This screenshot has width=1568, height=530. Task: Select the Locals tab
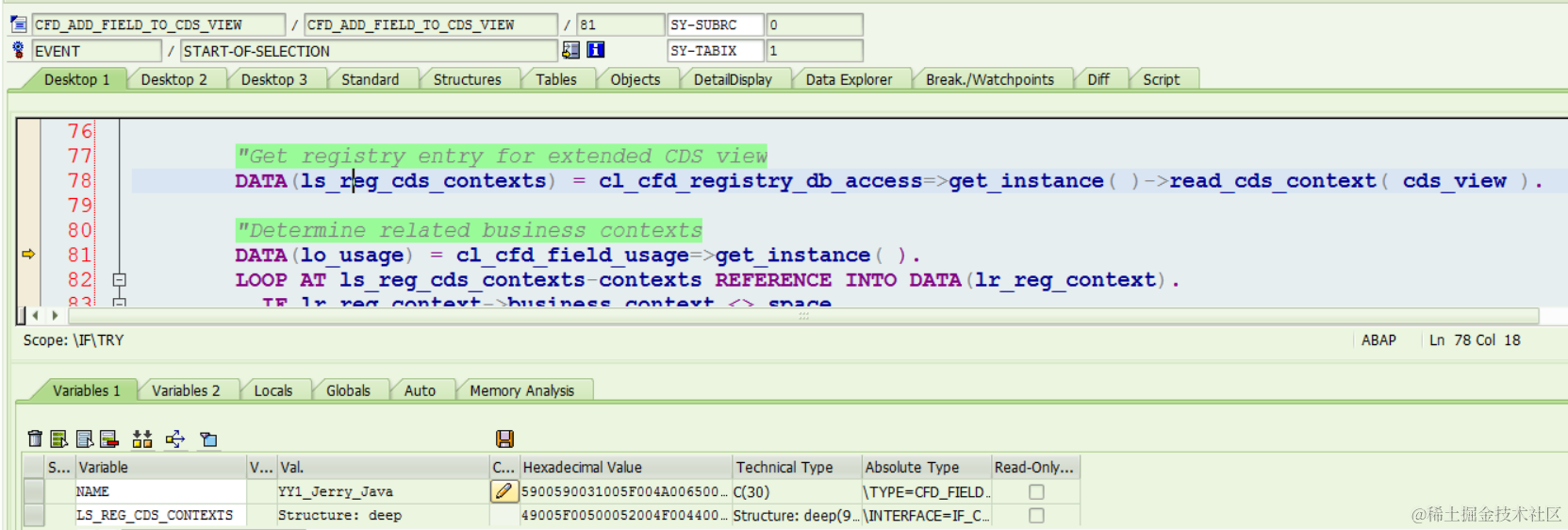point(272,390)
